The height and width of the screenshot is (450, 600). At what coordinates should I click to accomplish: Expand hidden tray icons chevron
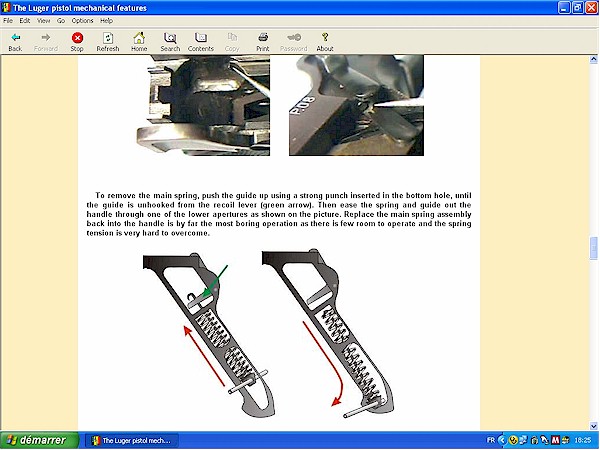coord(502,440)
